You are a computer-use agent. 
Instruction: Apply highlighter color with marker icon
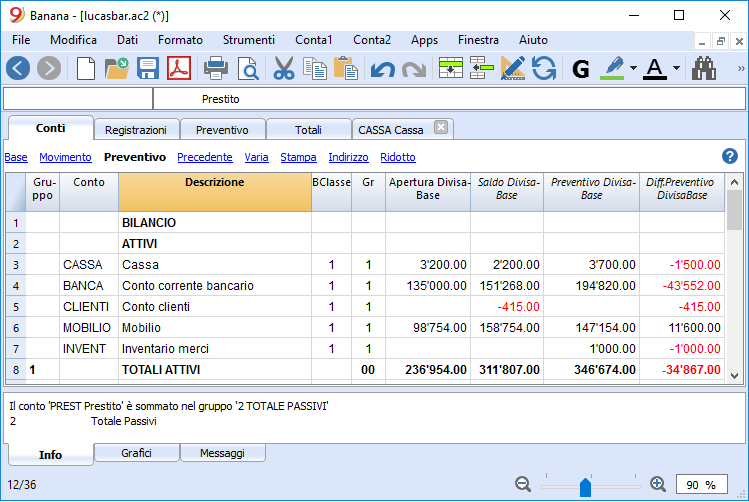tap(613, 68)
